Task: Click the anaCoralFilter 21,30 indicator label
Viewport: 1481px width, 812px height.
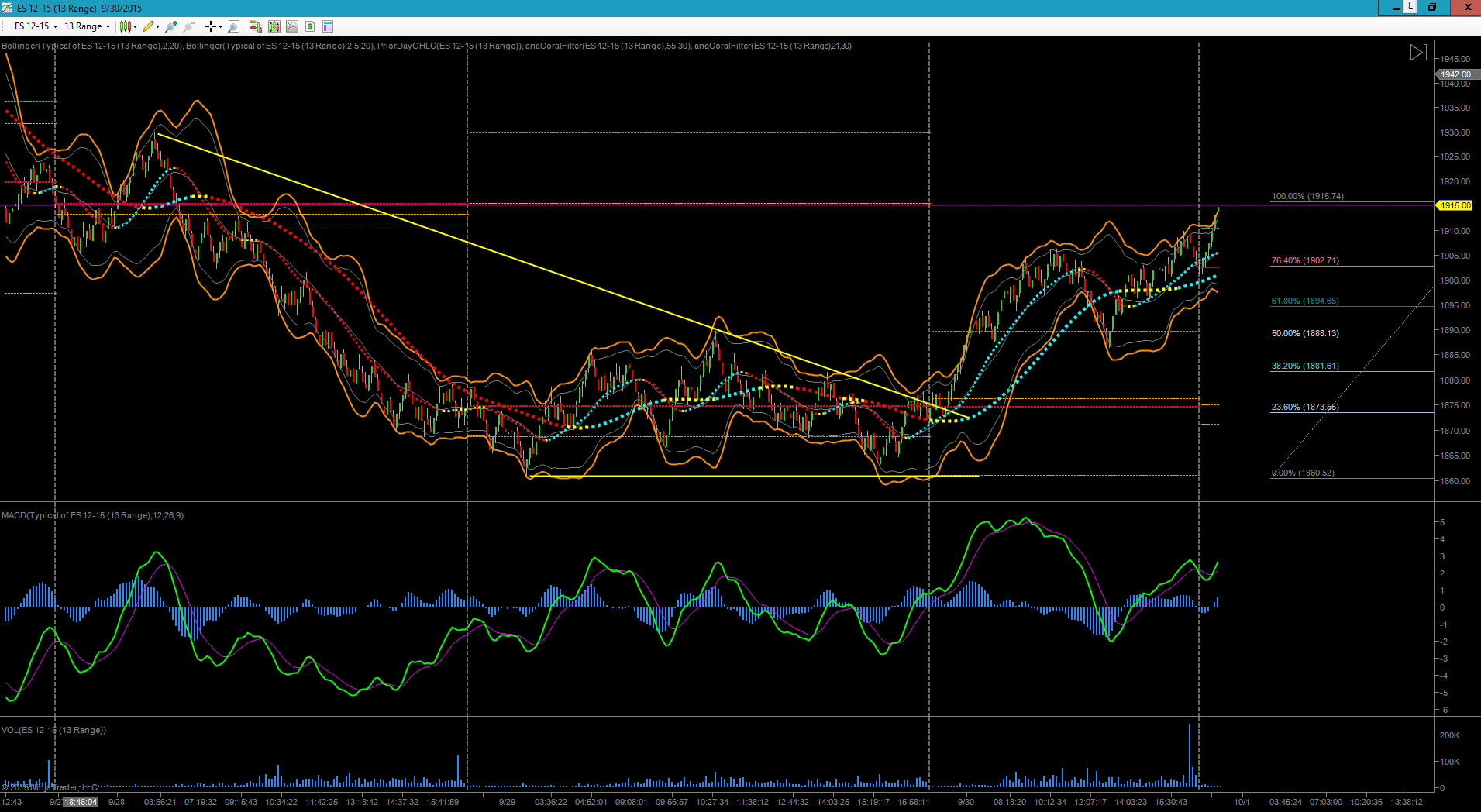Action: tap(773, 46)
